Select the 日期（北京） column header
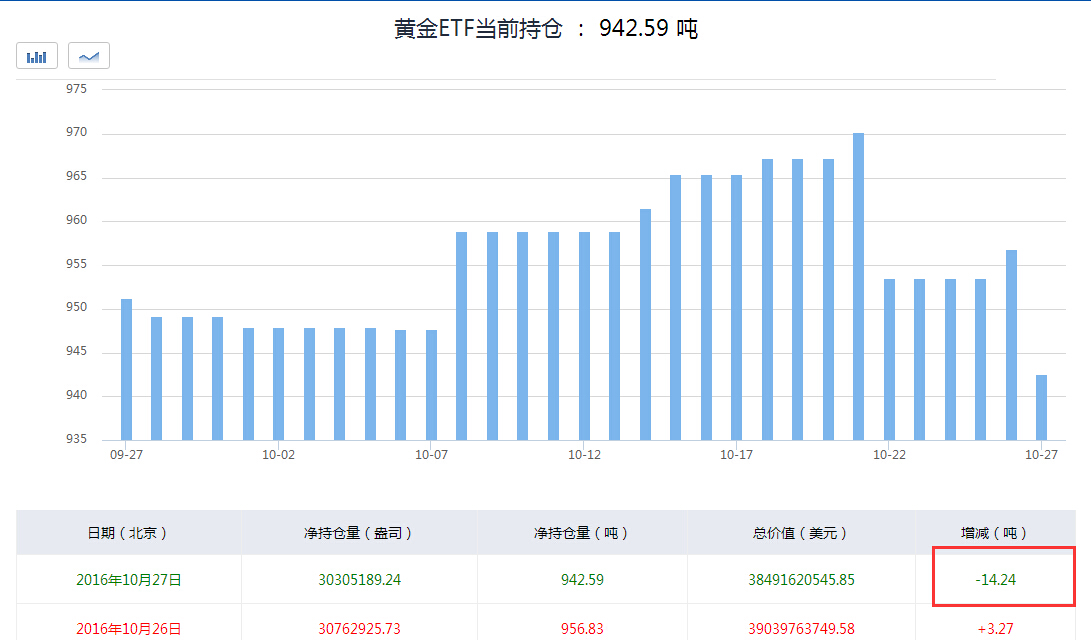 click(128, 533)
